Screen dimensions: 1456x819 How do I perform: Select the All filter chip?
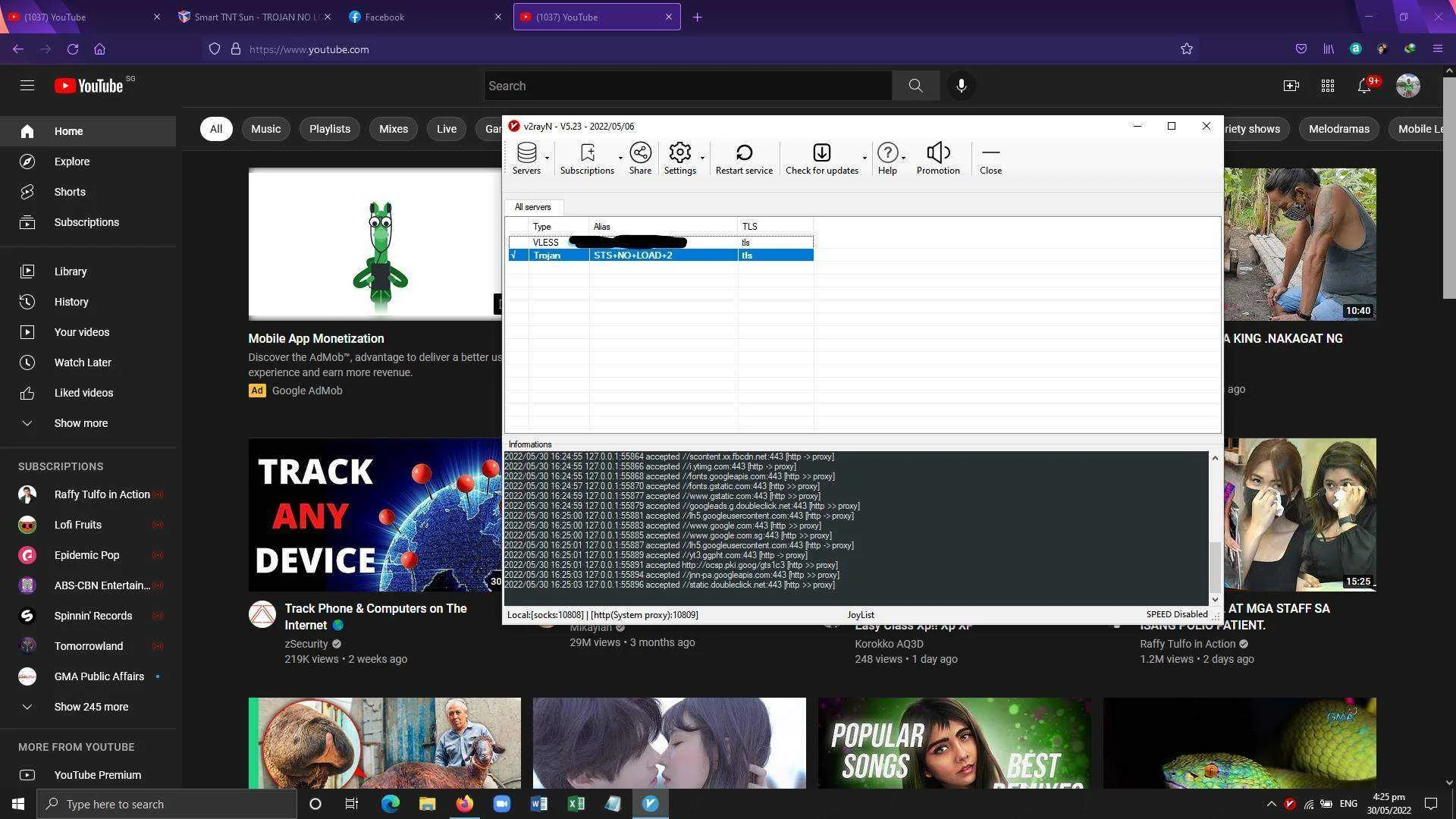tap(216, 129)
